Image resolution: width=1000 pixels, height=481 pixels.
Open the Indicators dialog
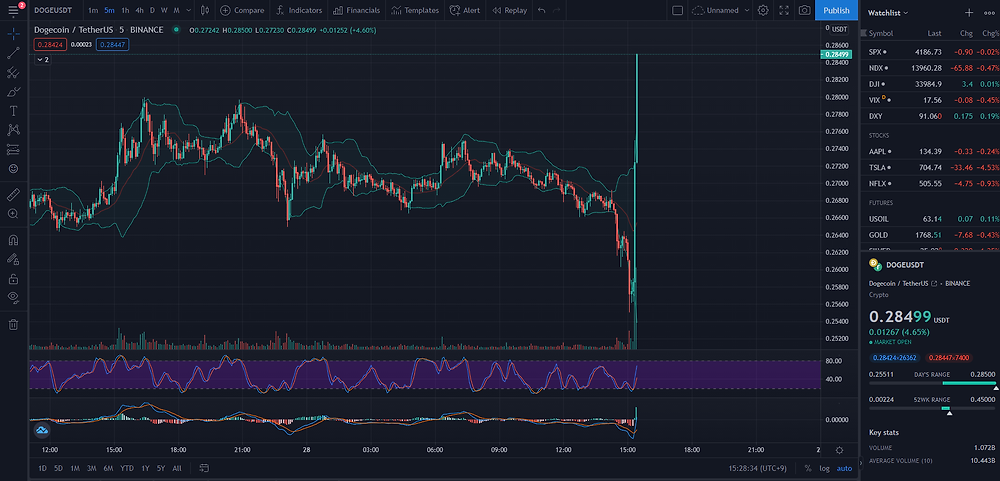299,10
